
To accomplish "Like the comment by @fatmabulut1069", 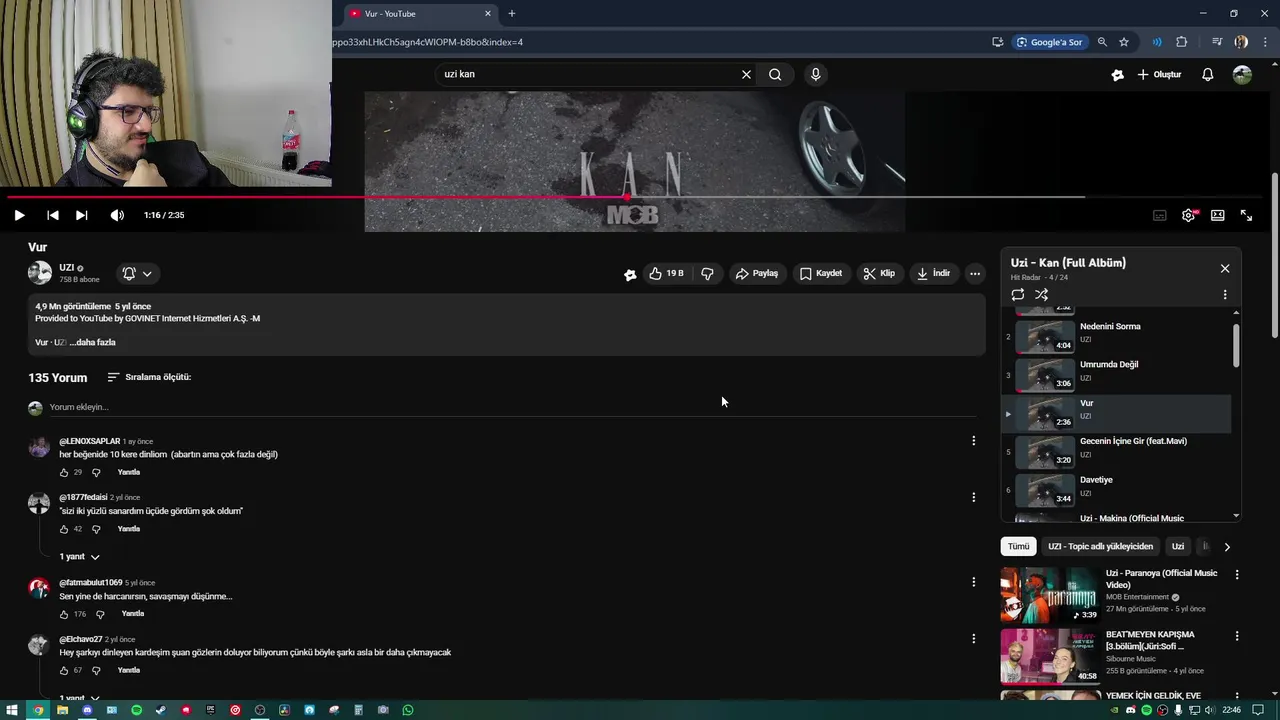I will (64, 614).
